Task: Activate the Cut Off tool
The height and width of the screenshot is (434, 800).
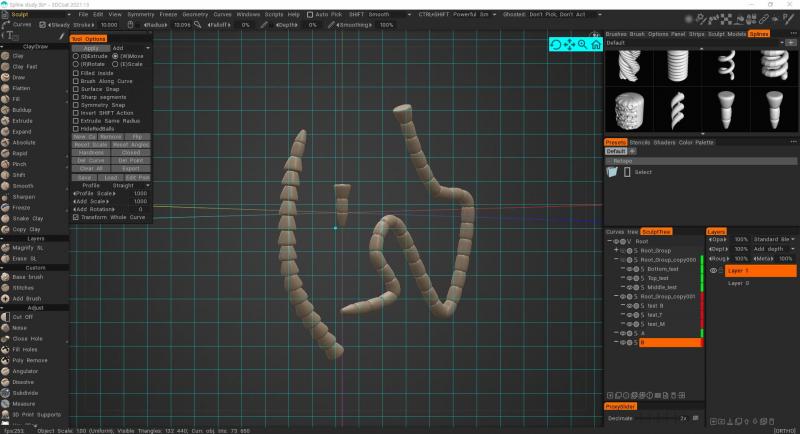Action: pyautogui.click(x=22, y=316)
